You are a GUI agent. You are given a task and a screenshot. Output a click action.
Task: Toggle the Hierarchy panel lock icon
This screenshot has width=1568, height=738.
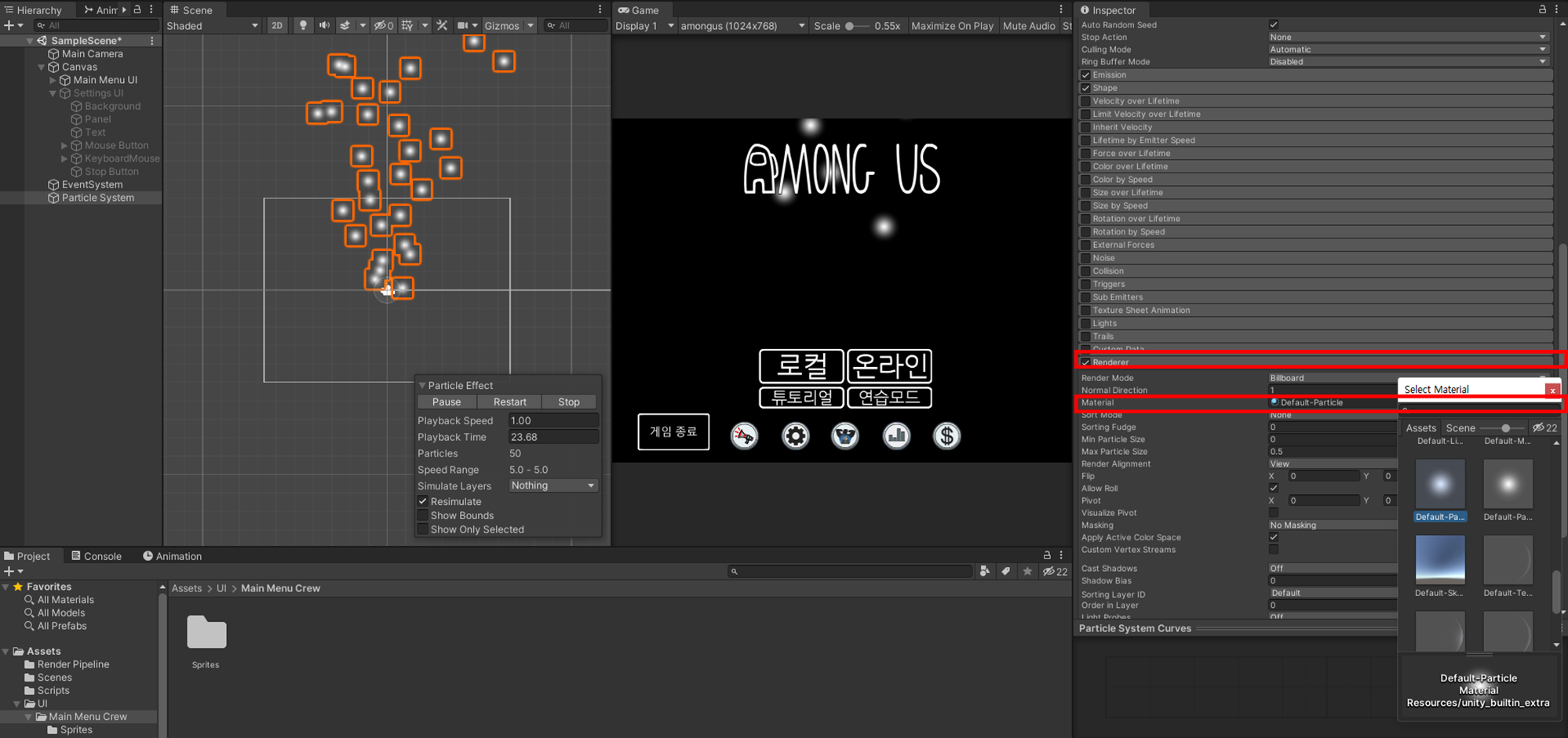coord(137,9)
